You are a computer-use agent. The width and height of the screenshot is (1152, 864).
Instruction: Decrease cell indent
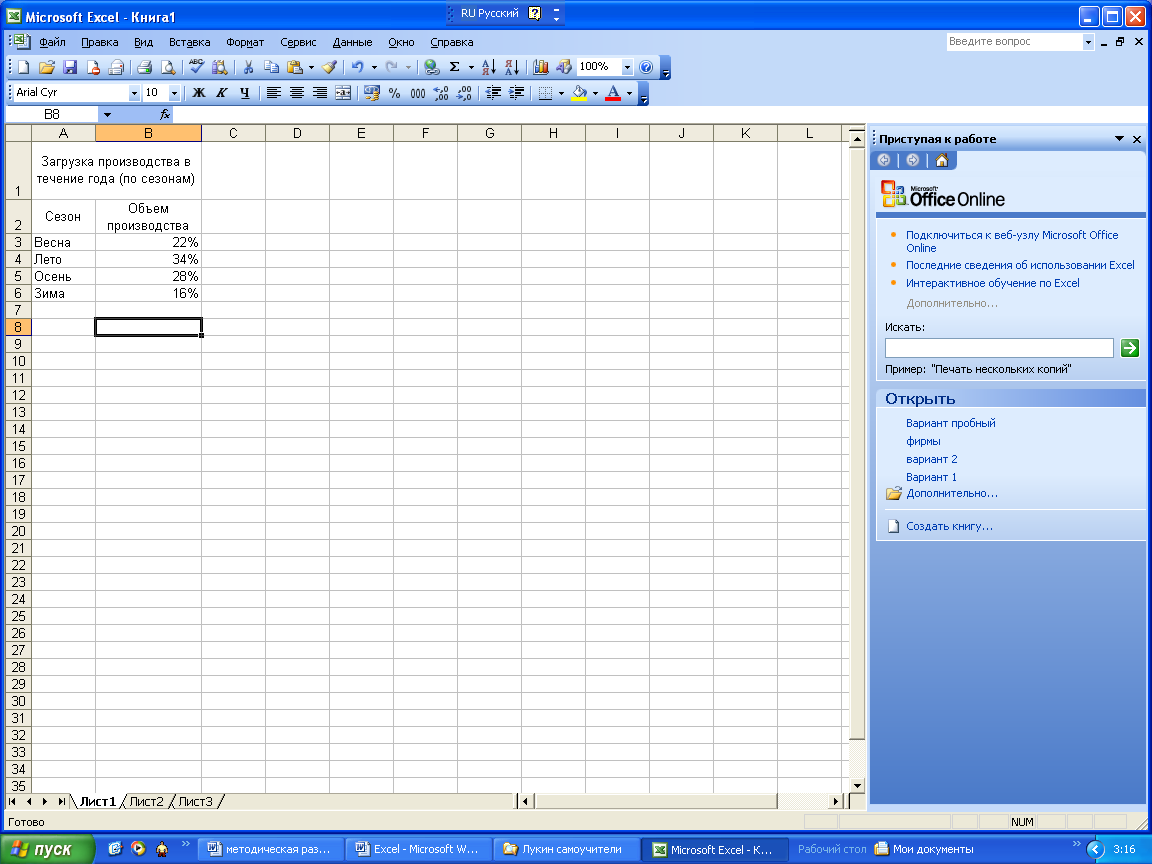coord(494,93)
